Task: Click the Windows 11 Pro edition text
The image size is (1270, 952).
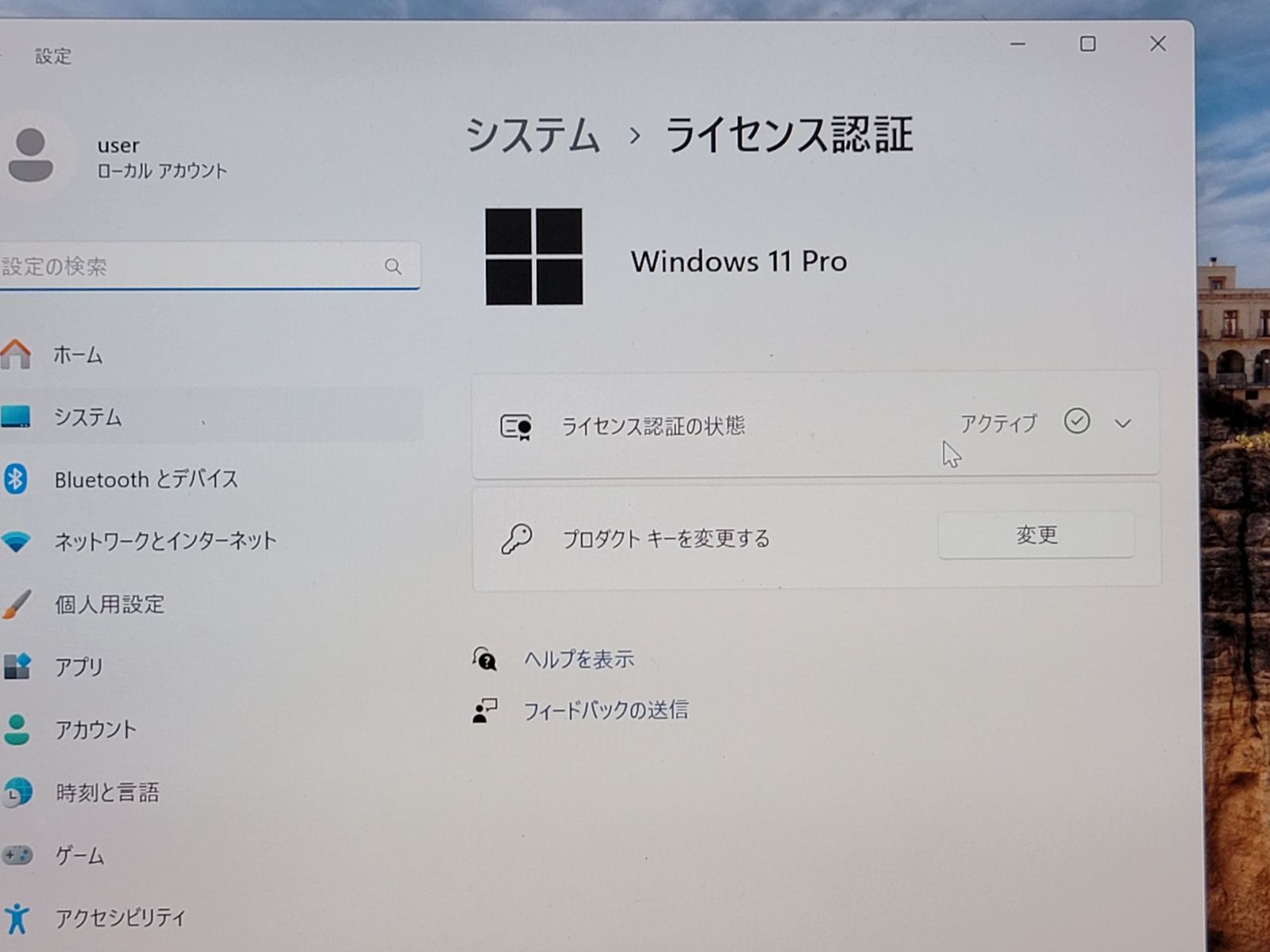Action: (x=739, y=261)
